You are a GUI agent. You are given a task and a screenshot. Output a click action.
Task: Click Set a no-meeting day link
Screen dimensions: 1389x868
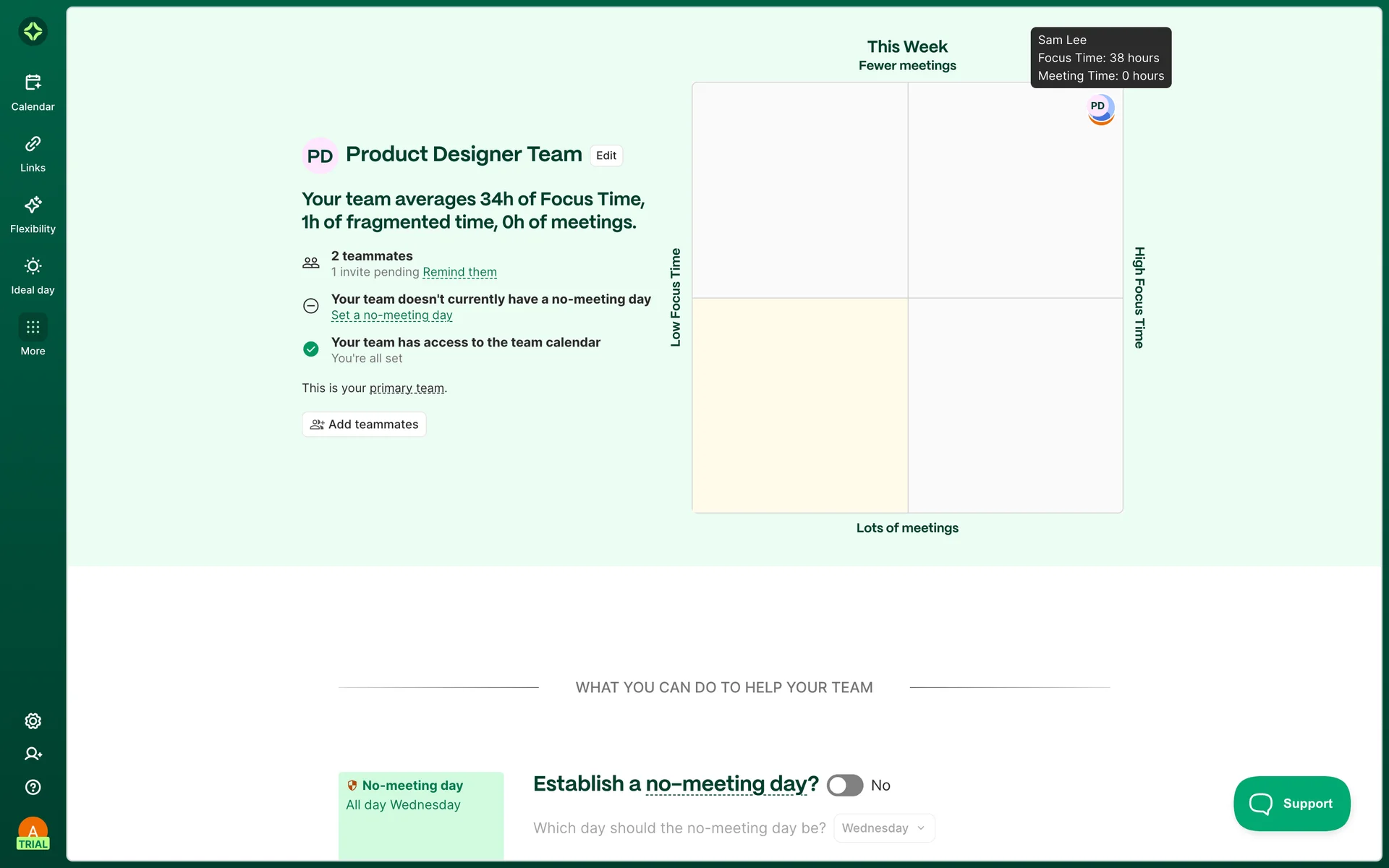pos(391,315)
